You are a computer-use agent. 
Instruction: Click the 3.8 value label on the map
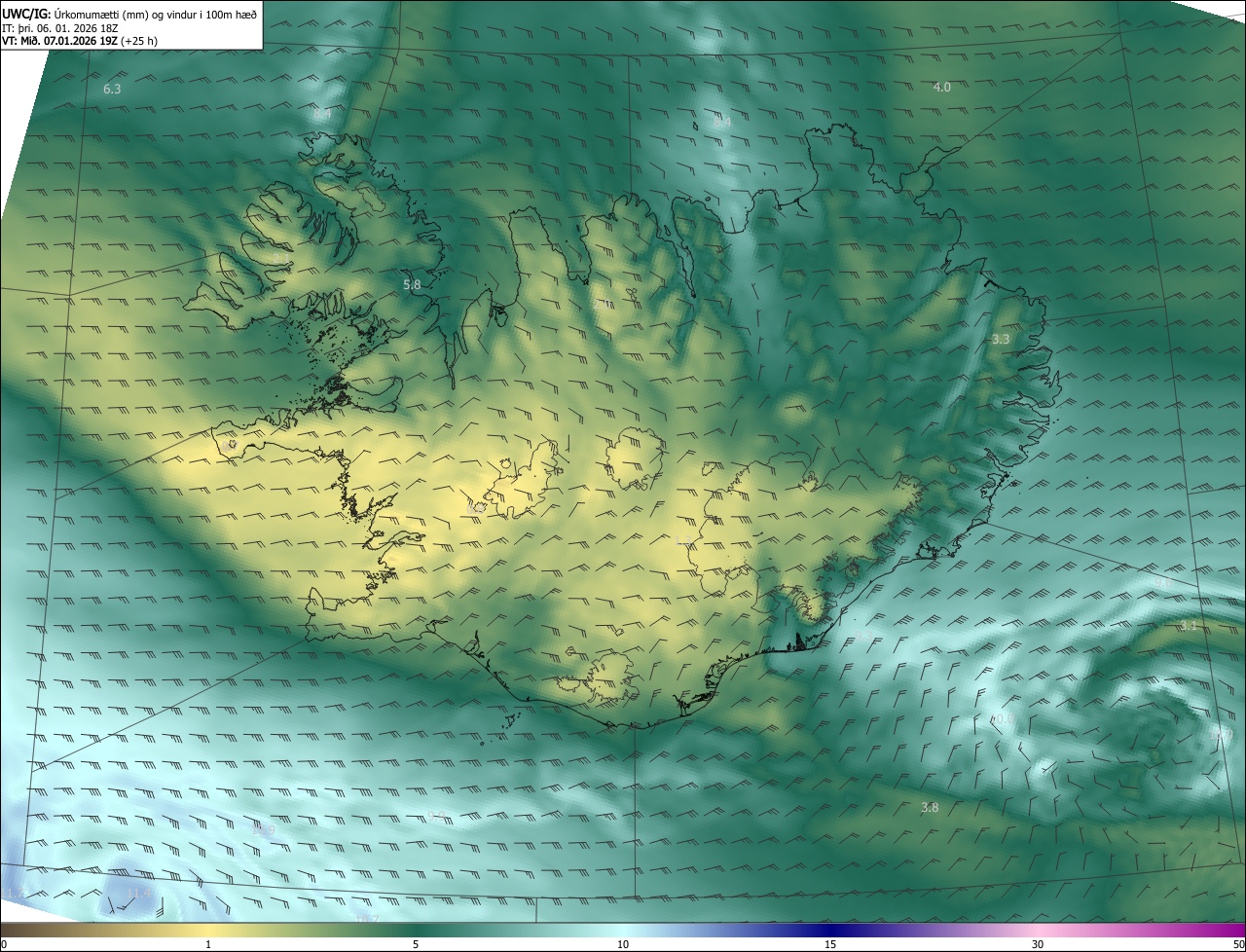point(930,808)
